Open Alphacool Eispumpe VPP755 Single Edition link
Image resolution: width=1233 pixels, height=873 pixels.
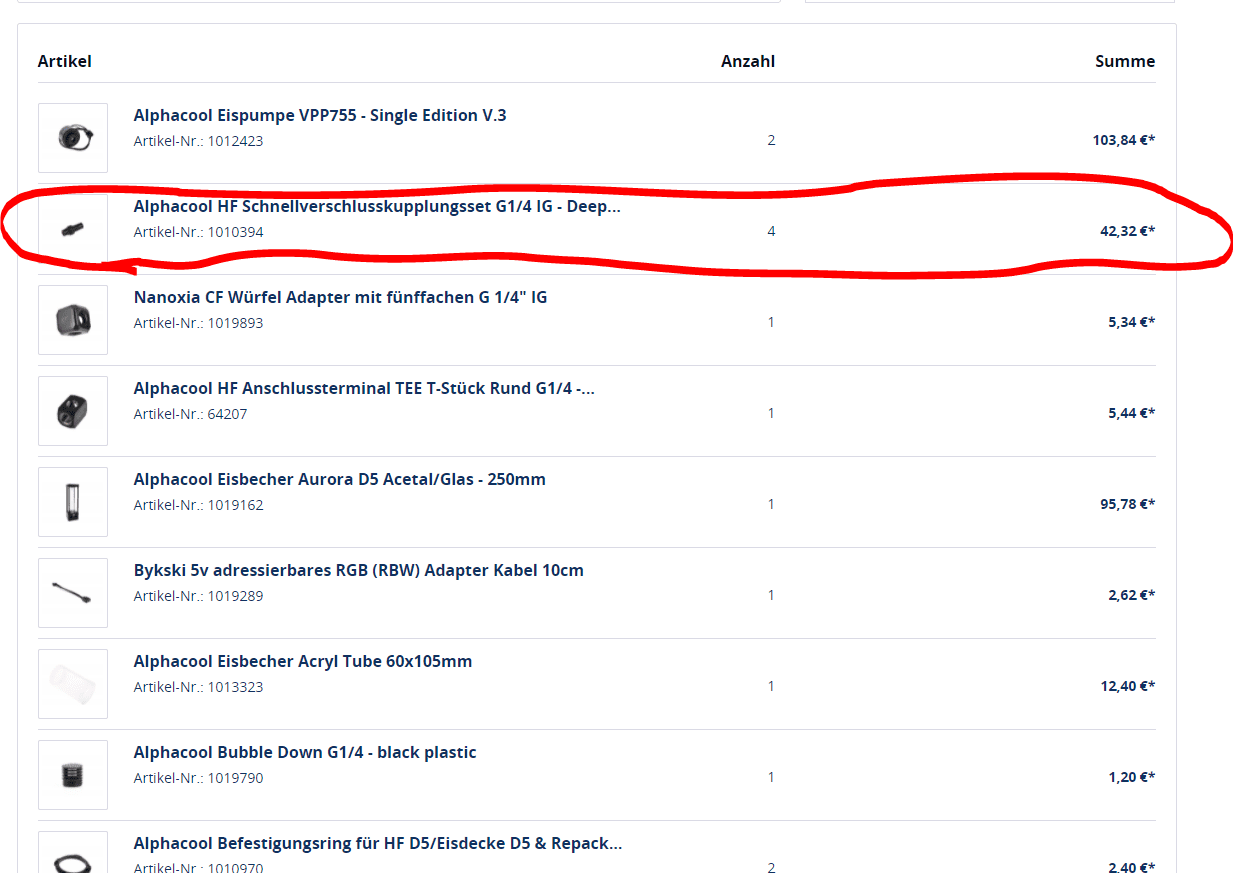pyautogui.click(x=320, y=115)
